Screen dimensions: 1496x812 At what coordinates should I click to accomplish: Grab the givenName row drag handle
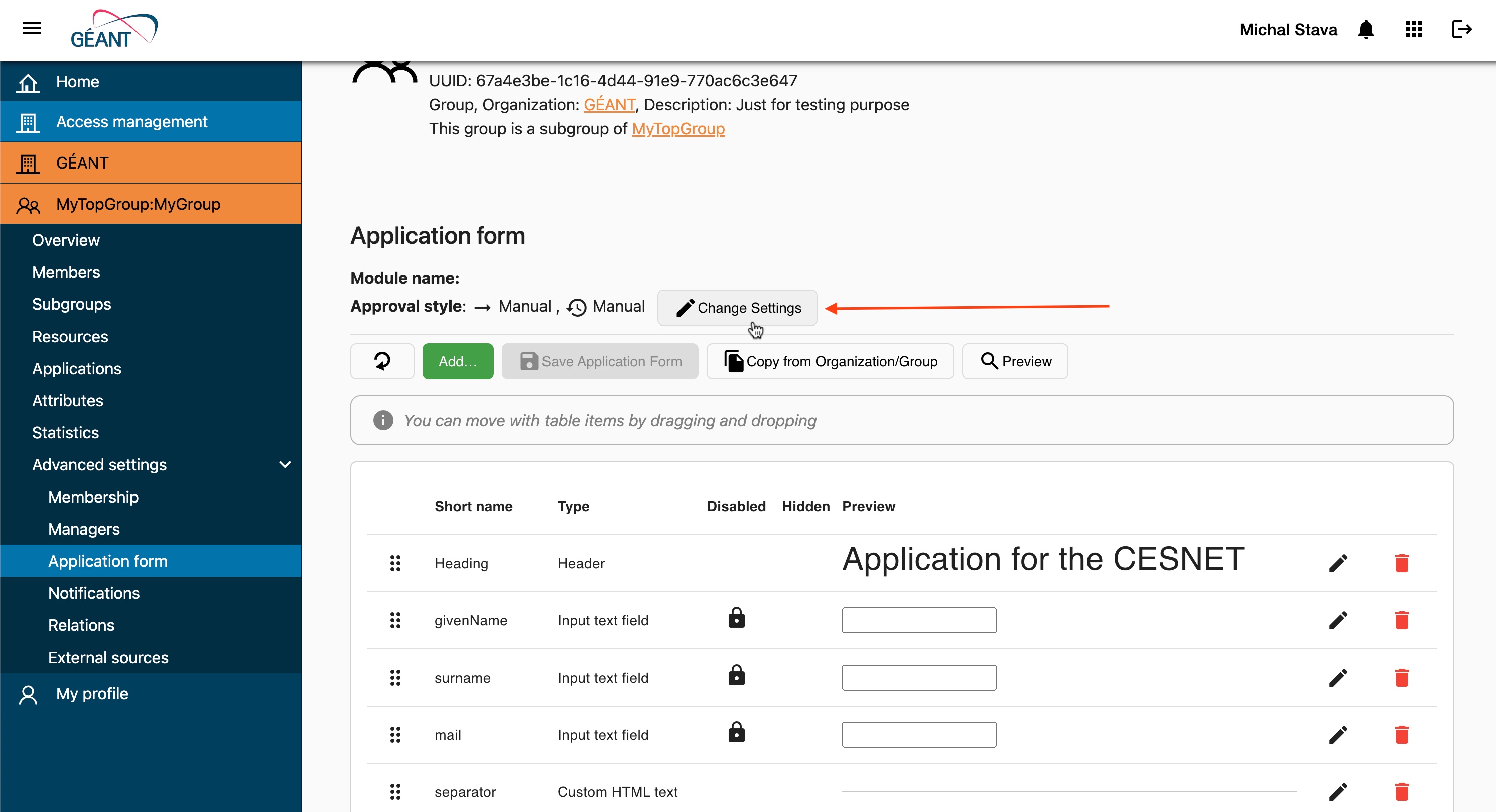pyautogui.click(x=395, y=620)
